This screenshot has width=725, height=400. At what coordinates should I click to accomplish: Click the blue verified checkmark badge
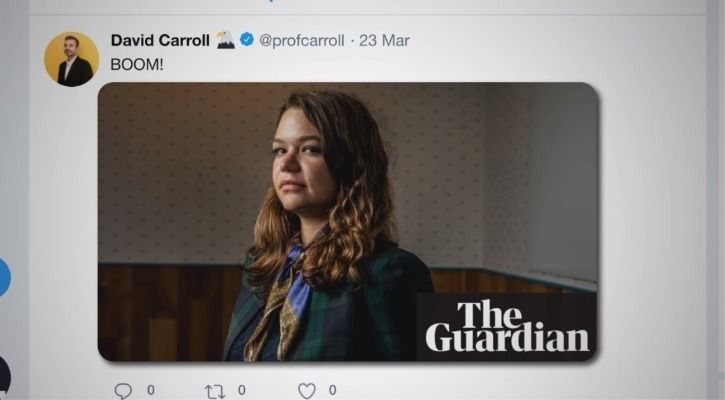[x=247, y=39]
